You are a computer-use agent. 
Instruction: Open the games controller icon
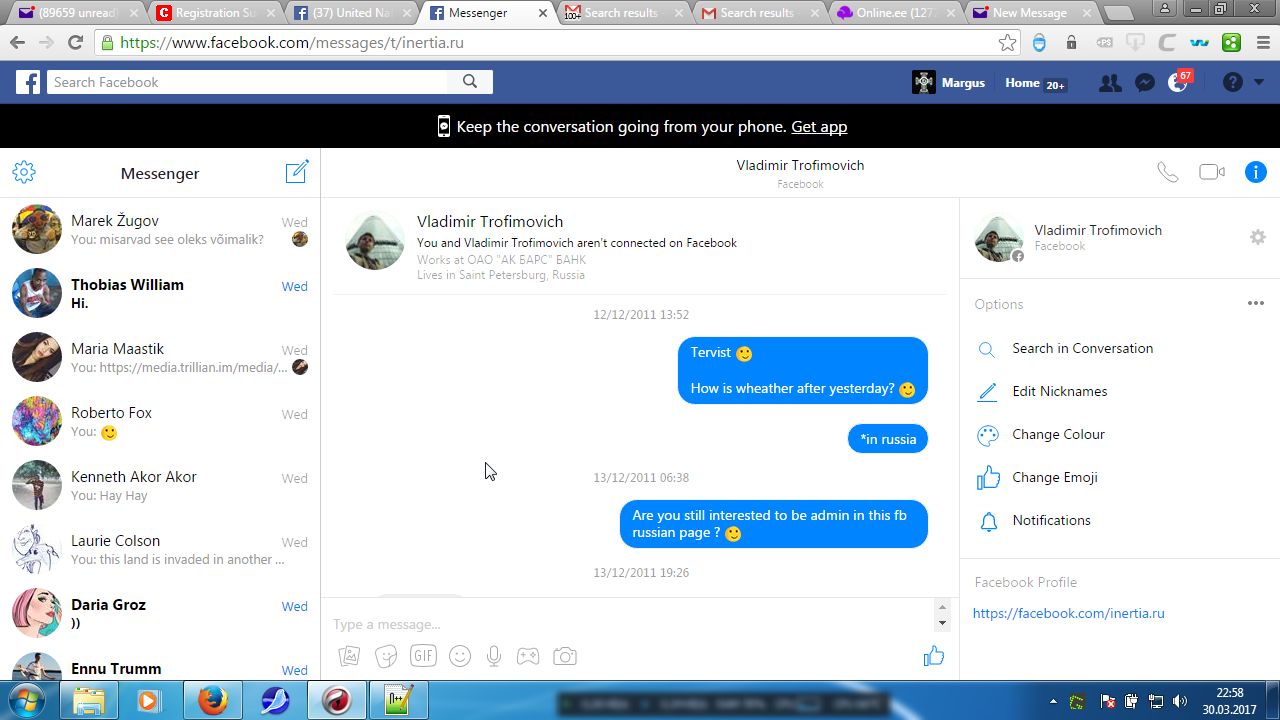click(527, 656)
